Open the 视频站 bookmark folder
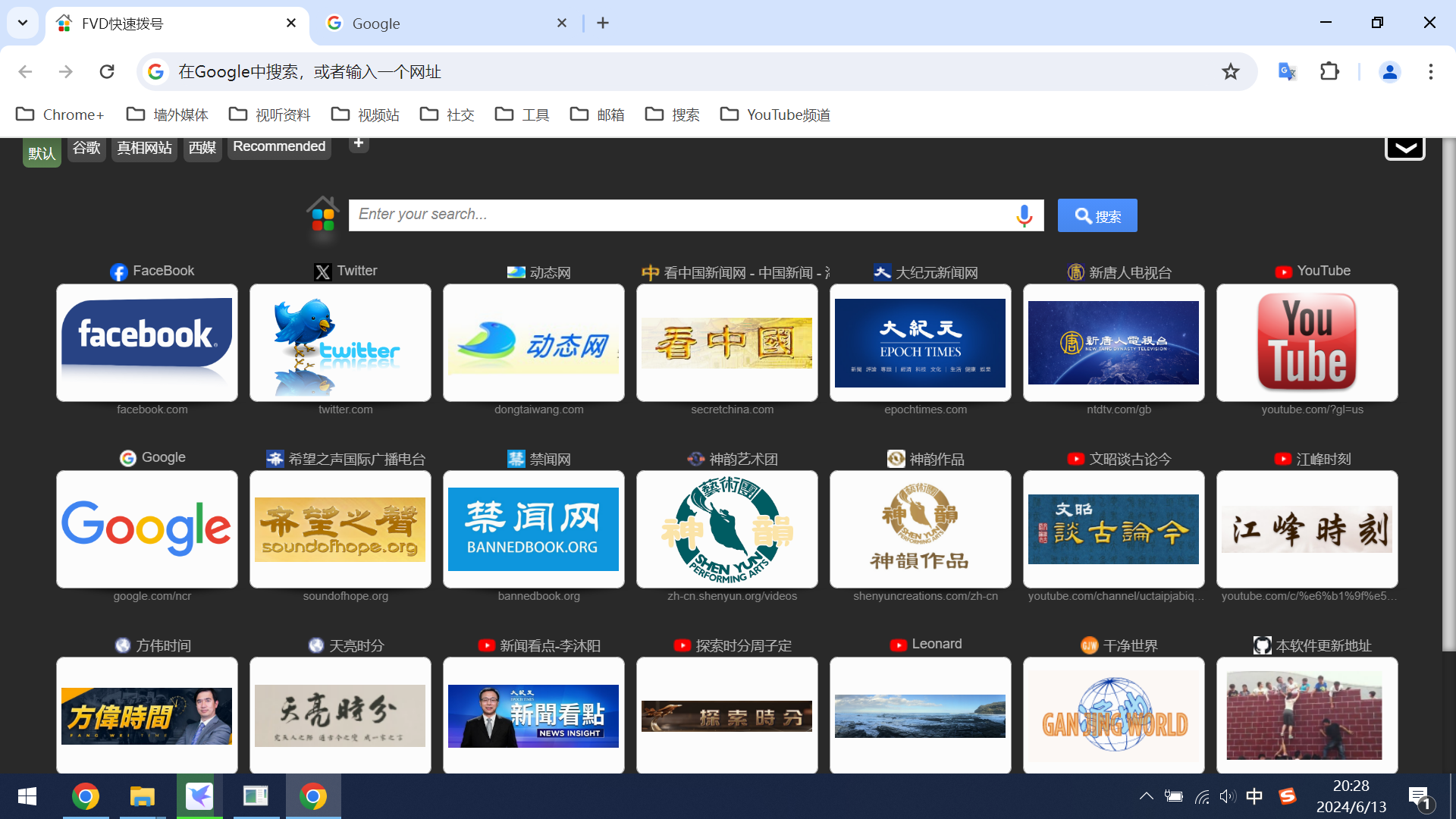 pos(366,115)
